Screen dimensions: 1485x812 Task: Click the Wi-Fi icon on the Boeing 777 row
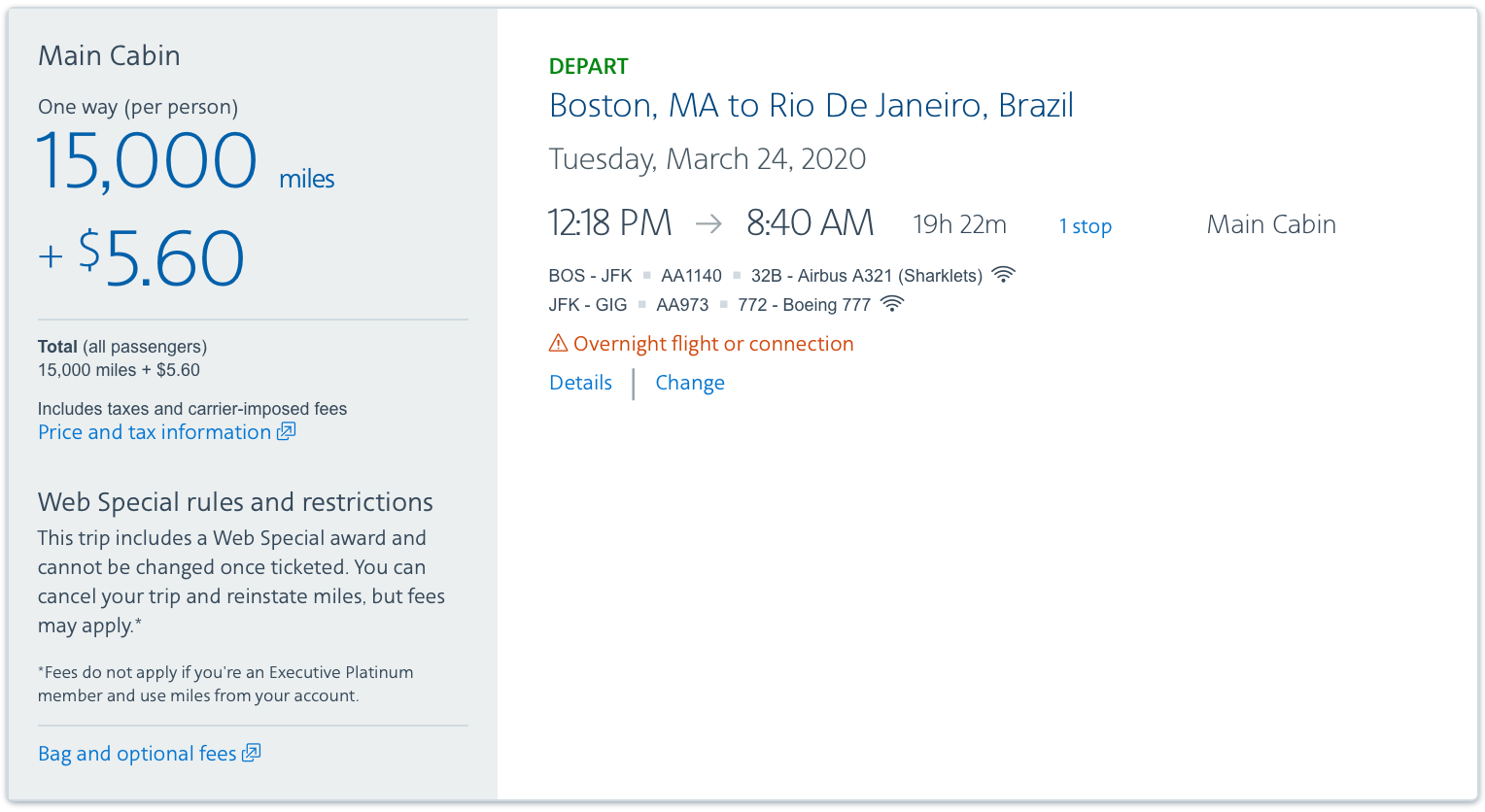pyautogui.click(x=891, y=304)
